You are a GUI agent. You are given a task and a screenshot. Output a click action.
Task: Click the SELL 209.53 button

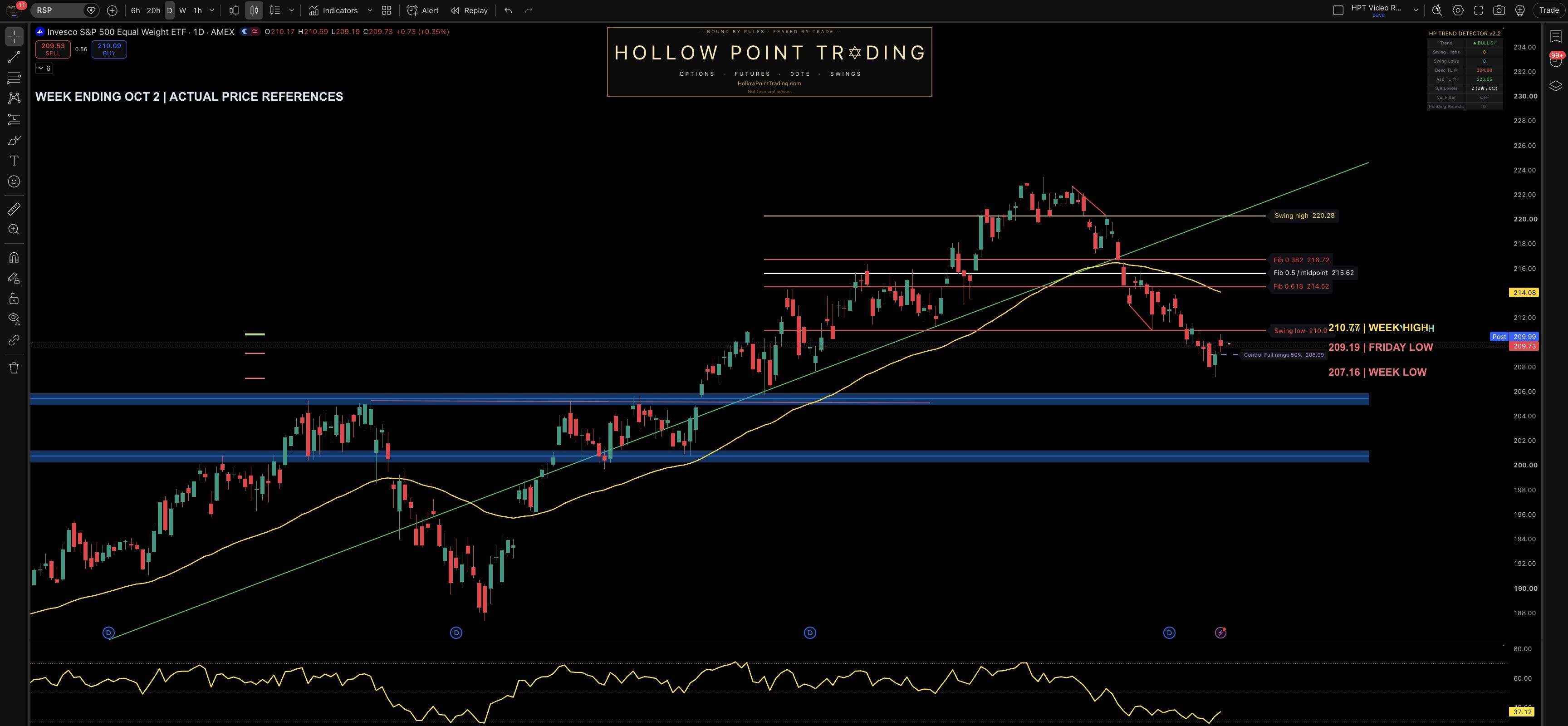coord(53,49)
